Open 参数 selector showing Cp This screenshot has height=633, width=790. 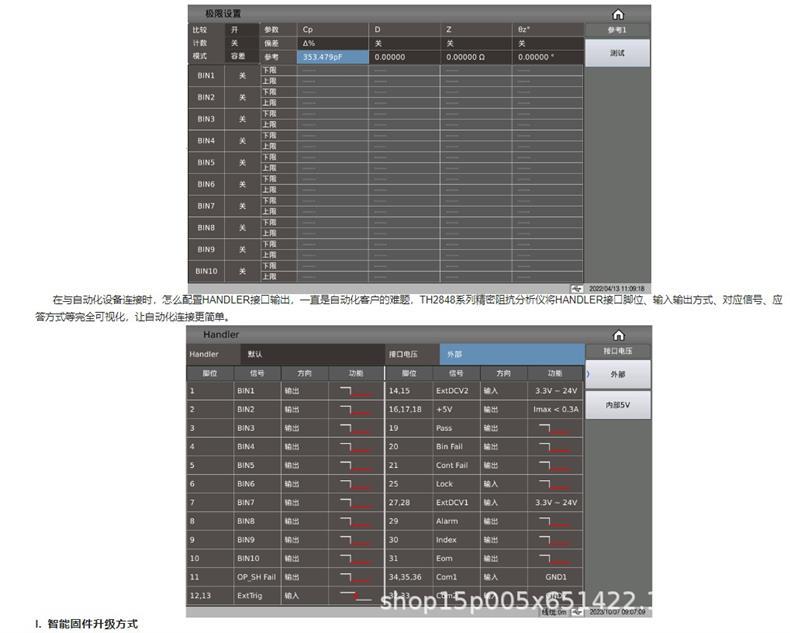pyautogui.click(x=333, y=30)
